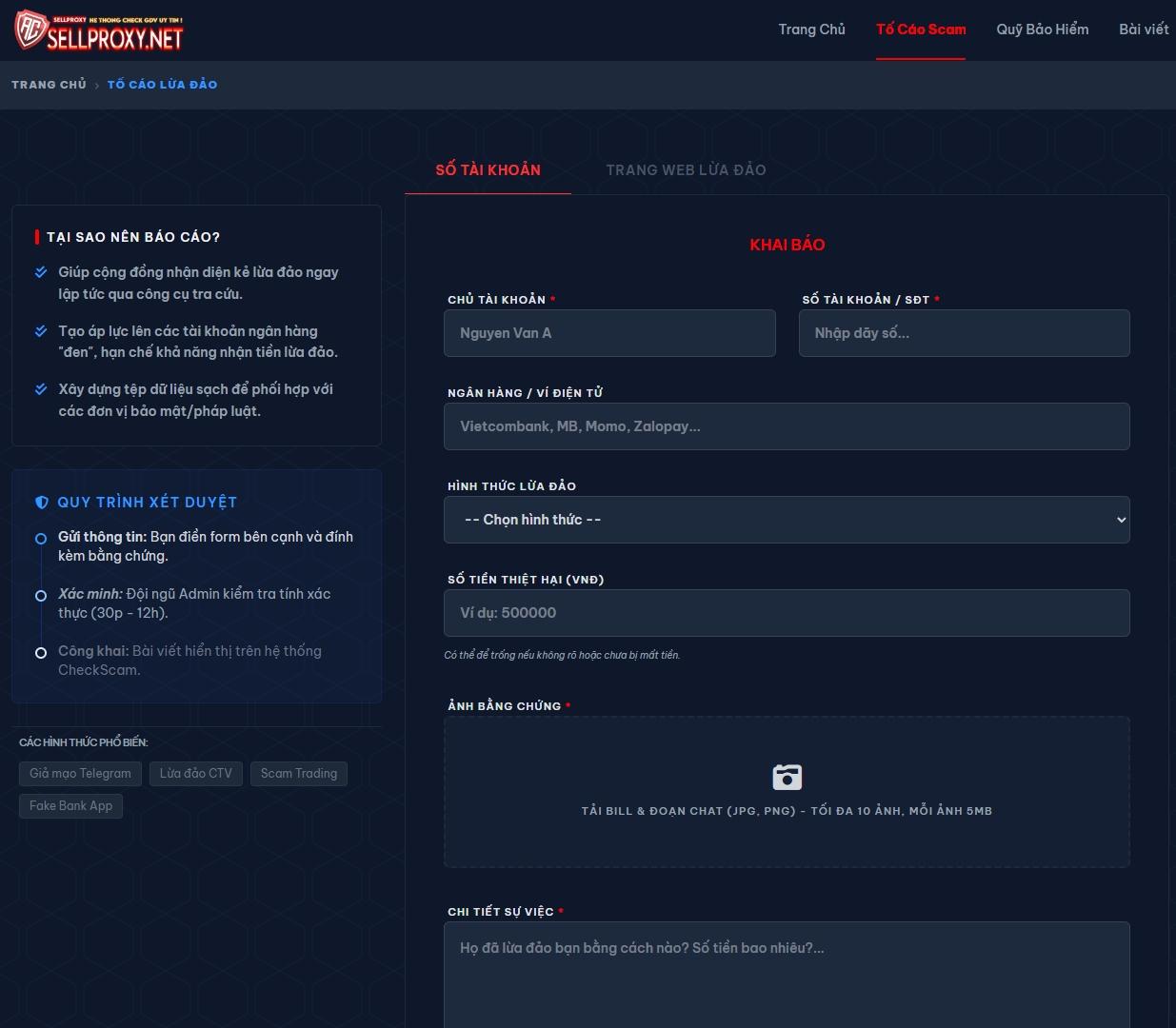Click the Công khai step circle marker
Screen dimensions: 1176x1028
[41, 653]
